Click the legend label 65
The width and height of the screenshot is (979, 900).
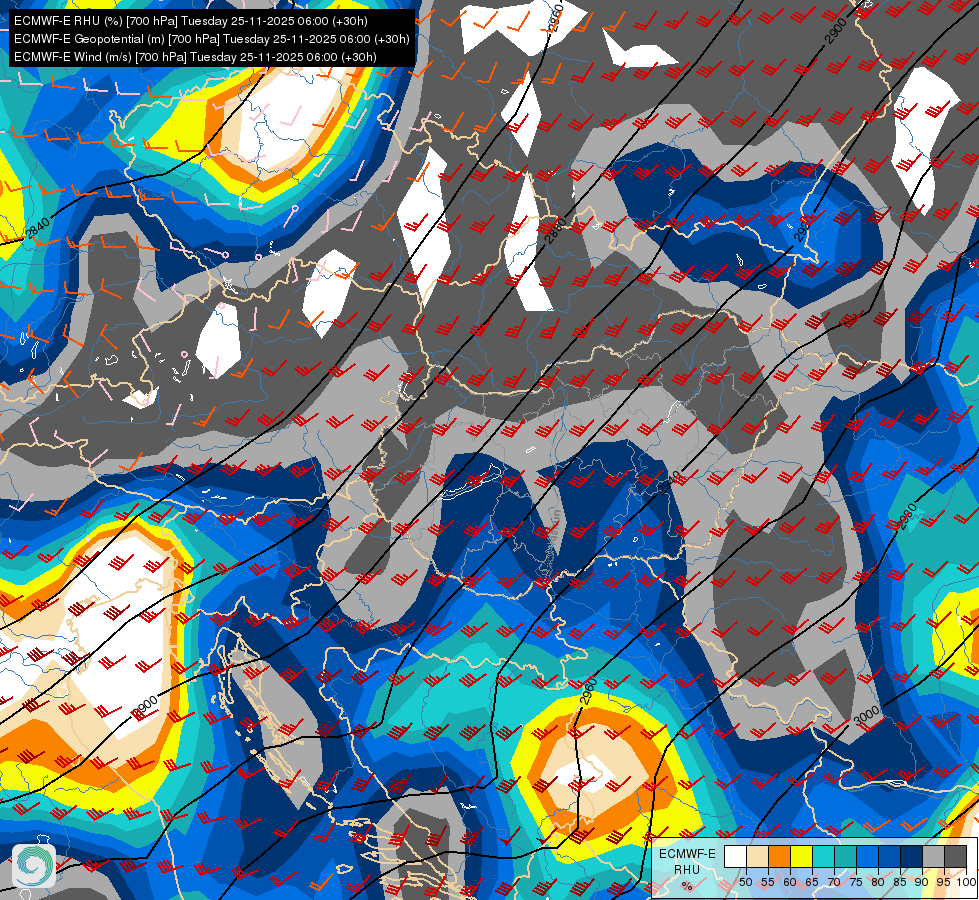[812, 882]
